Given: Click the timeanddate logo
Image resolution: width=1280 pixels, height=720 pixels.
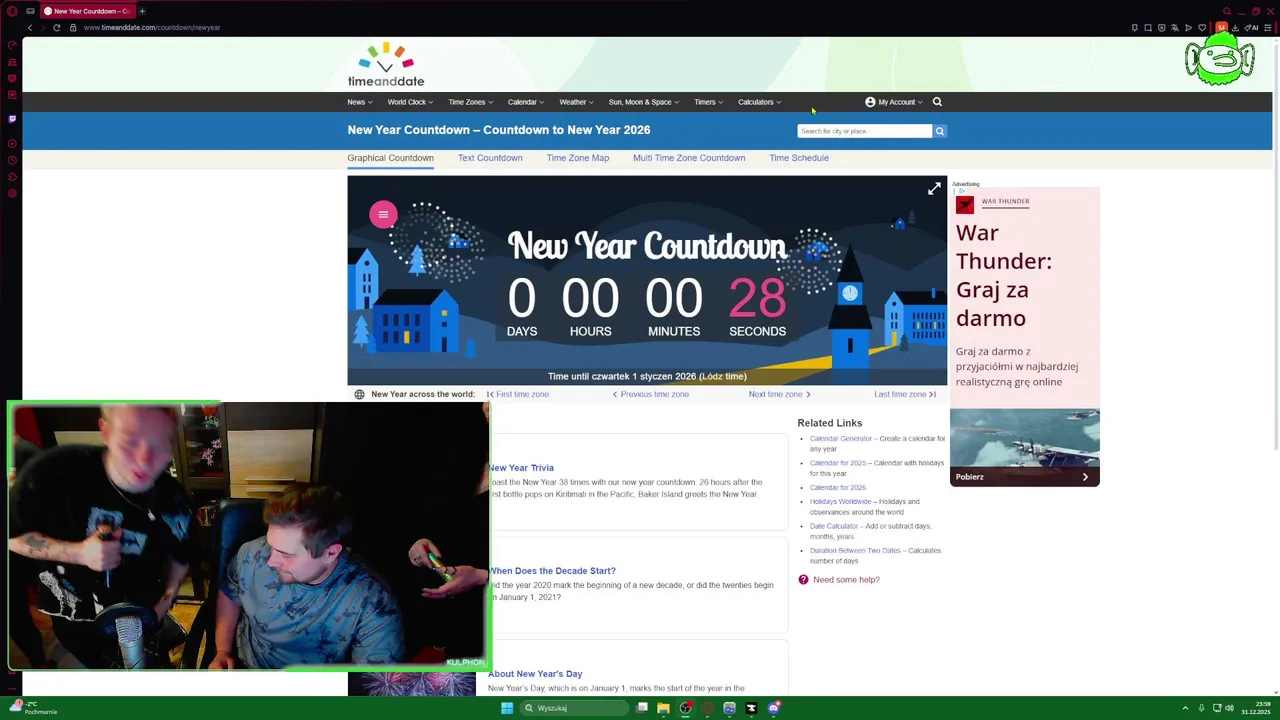Looking at the screenshot, I should (x=386, y=65).
